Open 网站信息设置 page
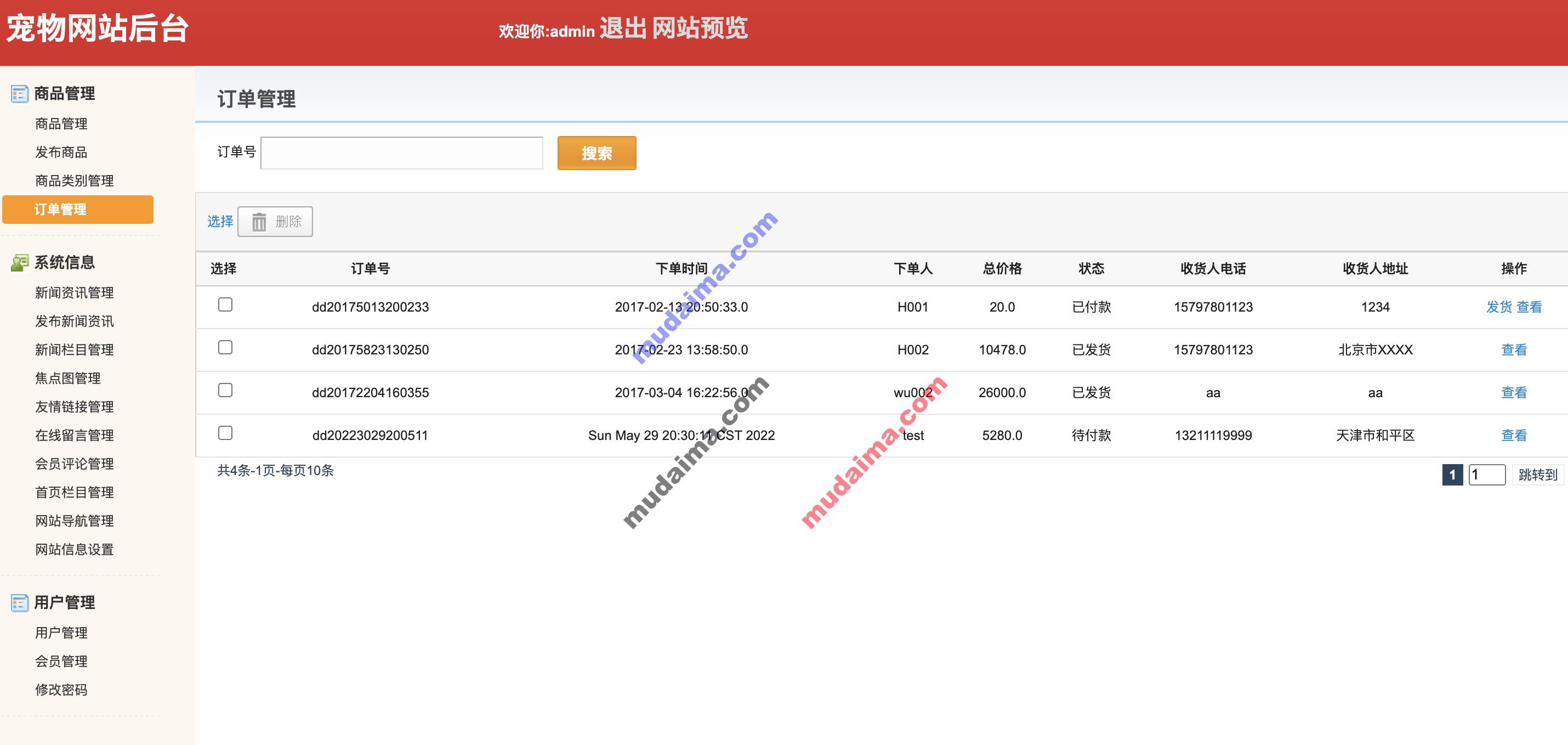The height and width of the screenshot is (745, 1568). [x=74, y=550]
